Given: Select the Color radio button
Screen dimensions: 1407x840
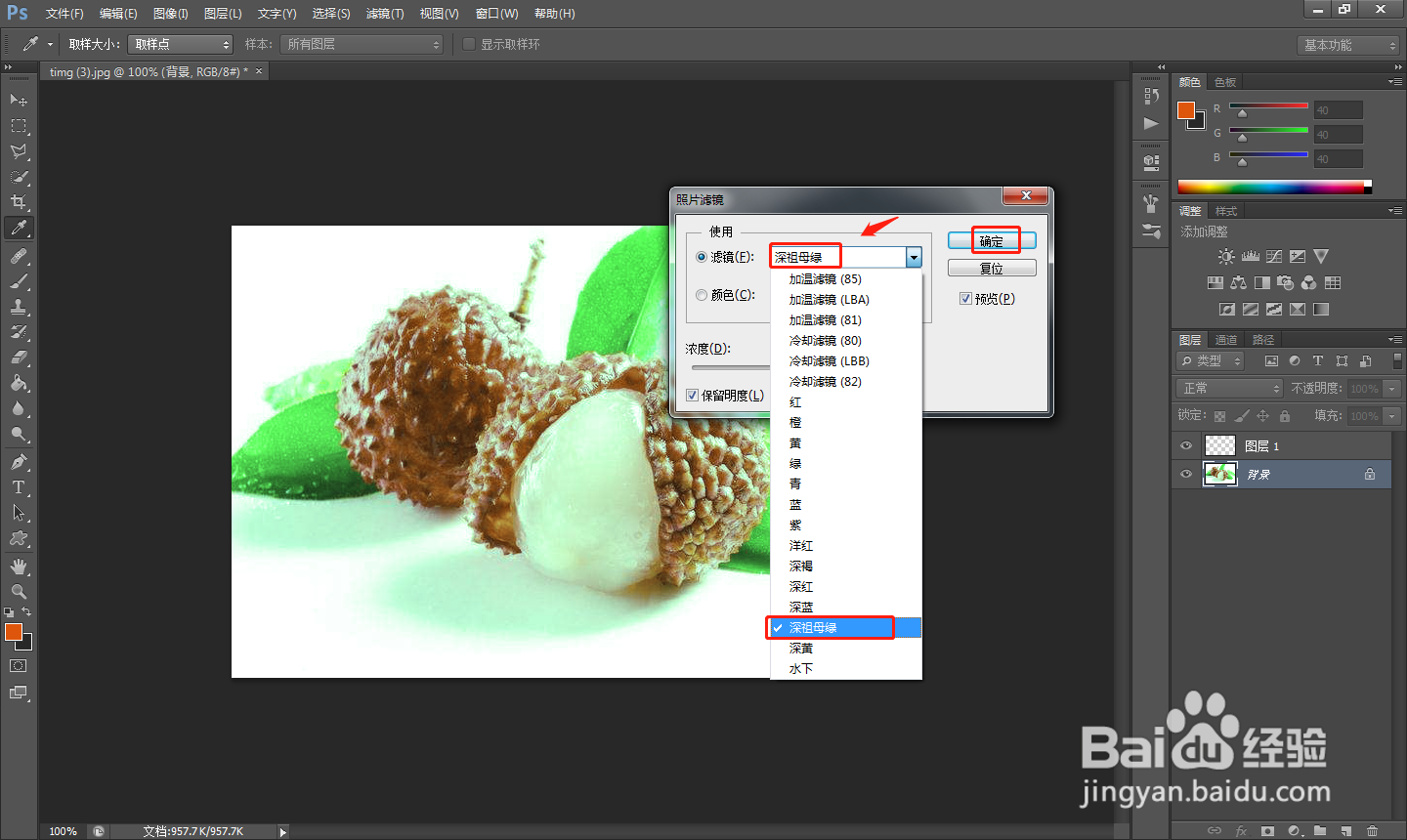Looking at the screenshot, I should (702, 295).
